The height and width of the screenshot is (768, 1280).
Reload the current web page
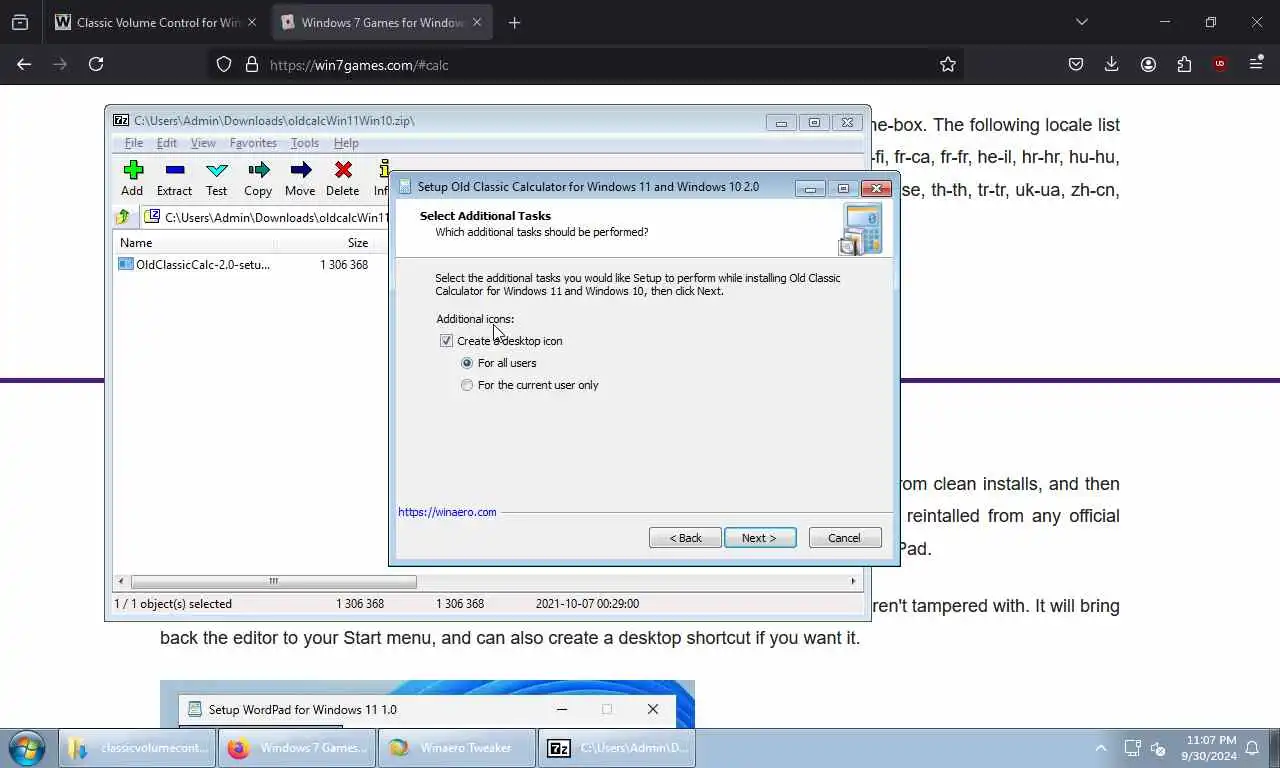click(96, 64)
